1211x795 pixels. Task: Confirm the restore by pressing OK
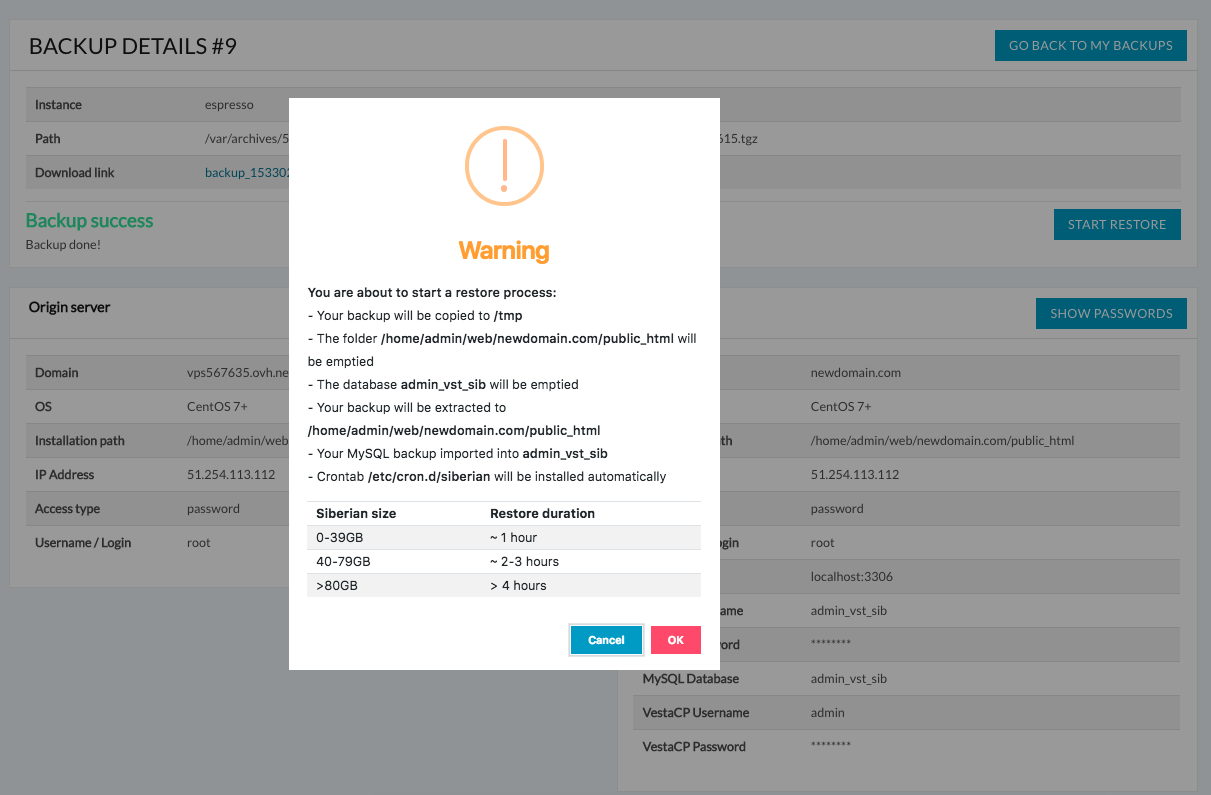pos(675,640)
